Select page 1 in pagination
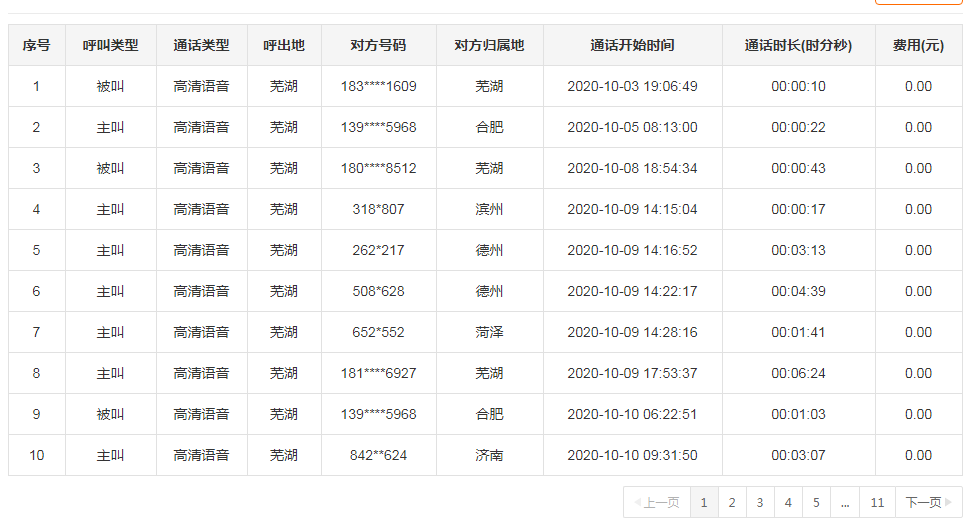The height and width of the screenshot is (531, 976). [704, 503]
